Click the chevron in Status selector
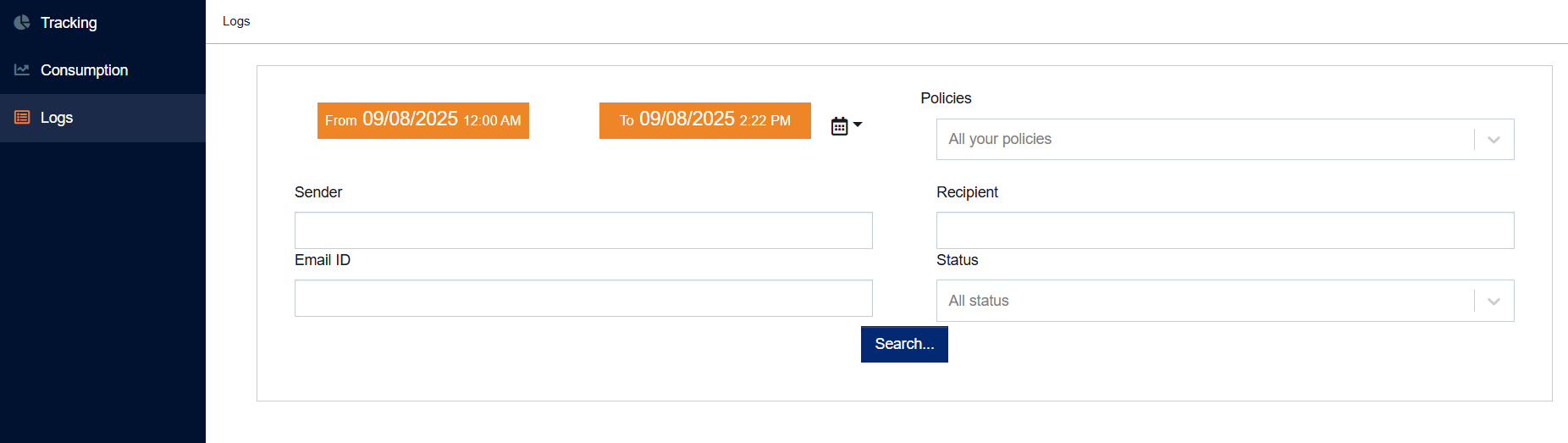Screen dimensions: 1568x443 point(1493,302)
